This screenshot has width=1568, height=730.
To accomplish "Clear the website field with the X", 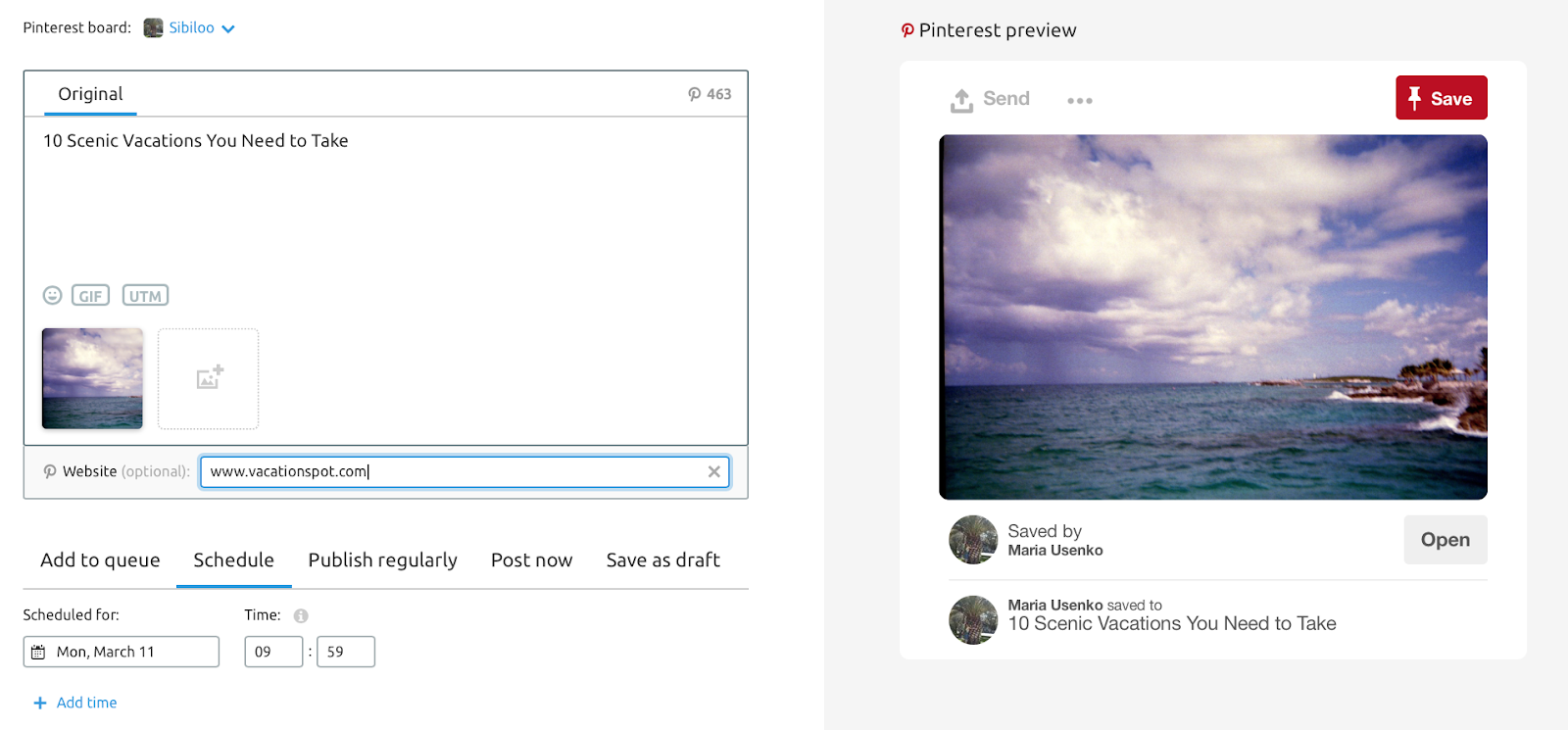I will point(714,471).
